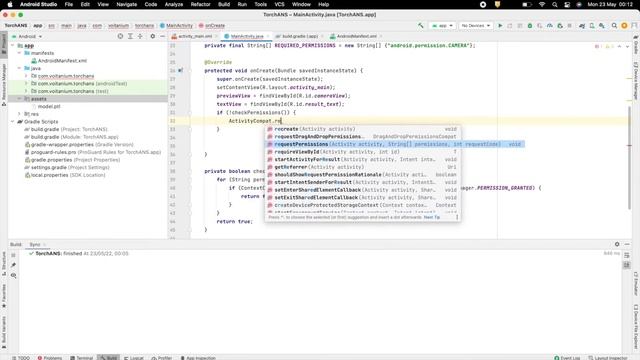
Task: Click the green Debug bug icon
Action: 530,25
